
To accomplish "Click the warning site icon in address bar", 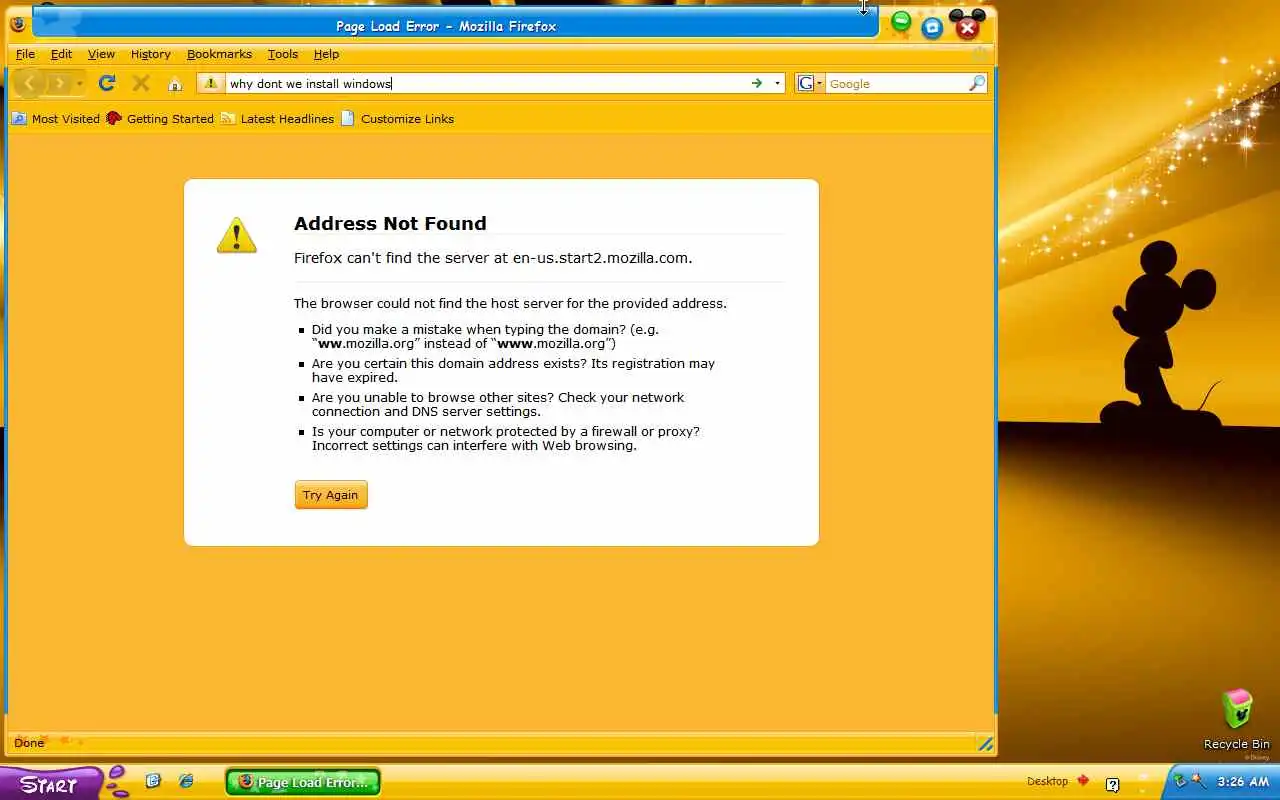I will click(x=210, y=84).
